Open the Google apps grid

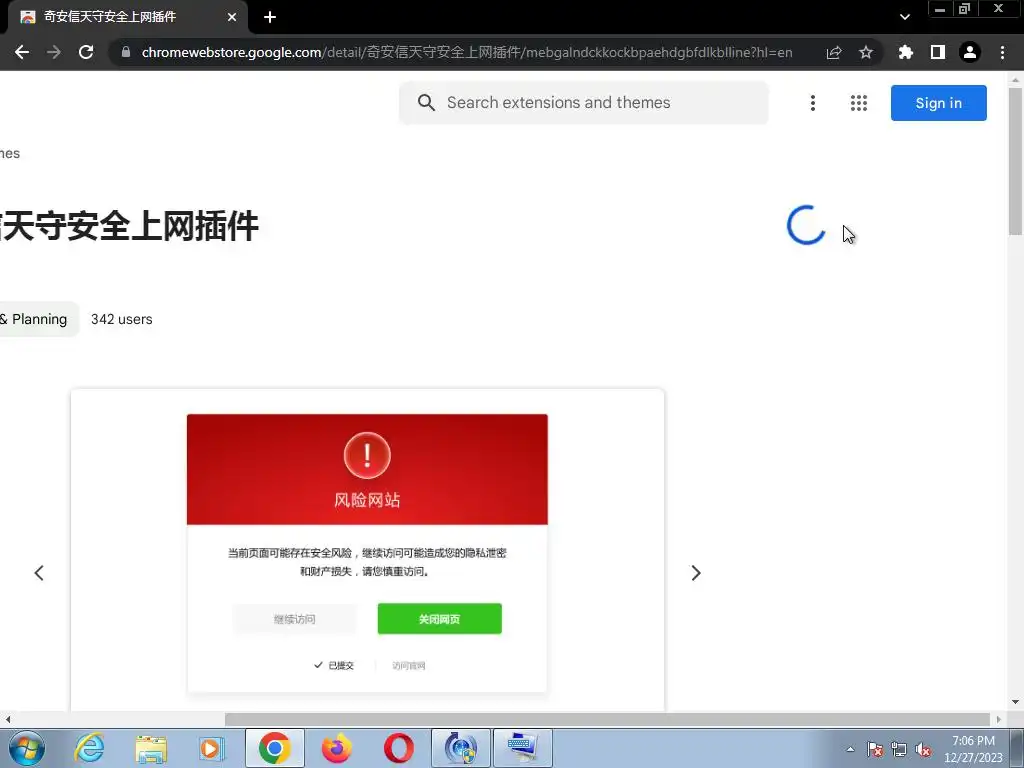pos(859,103)
